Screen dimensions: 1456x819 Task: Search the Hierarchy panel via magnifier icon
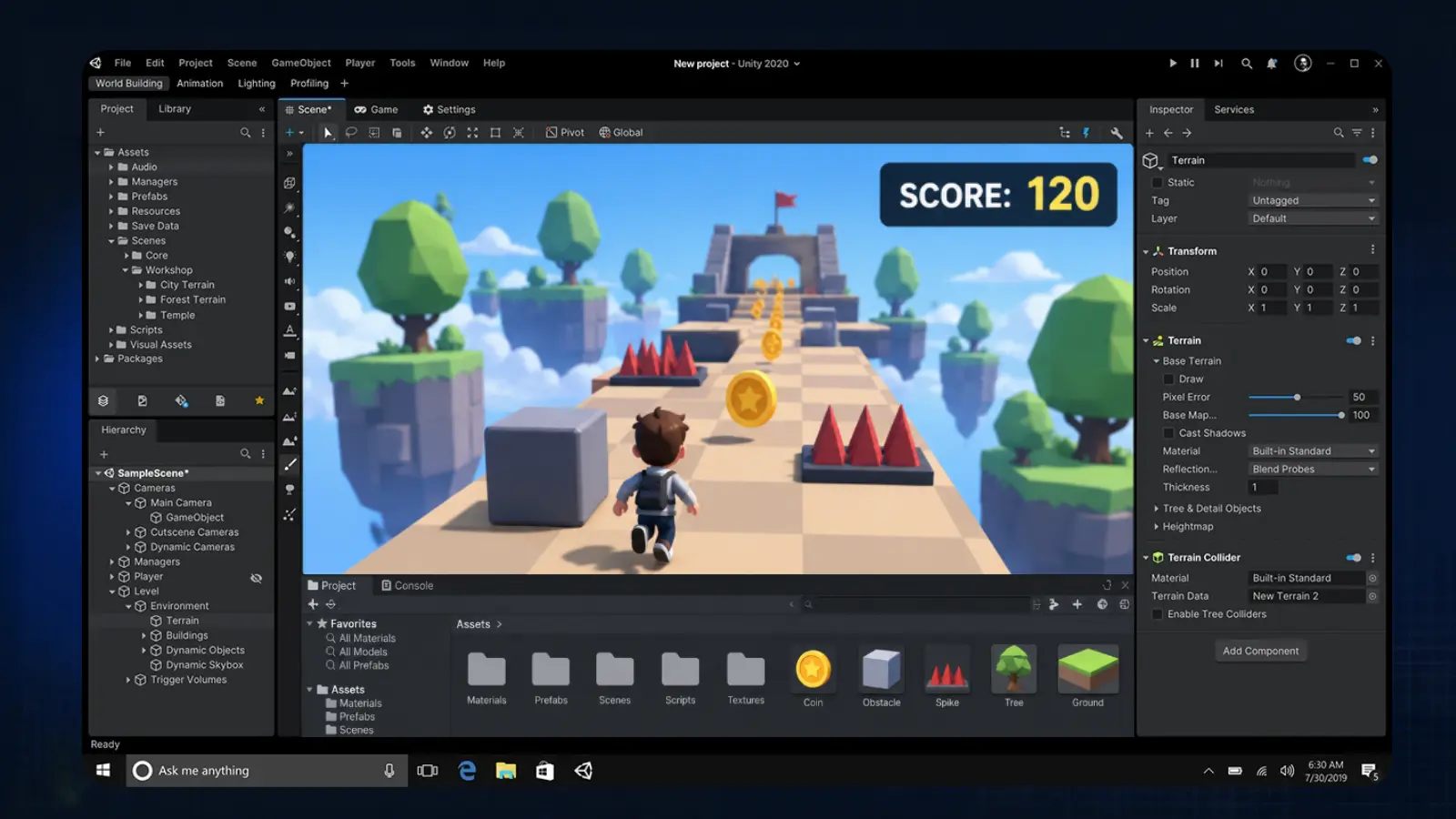point(245,453)
